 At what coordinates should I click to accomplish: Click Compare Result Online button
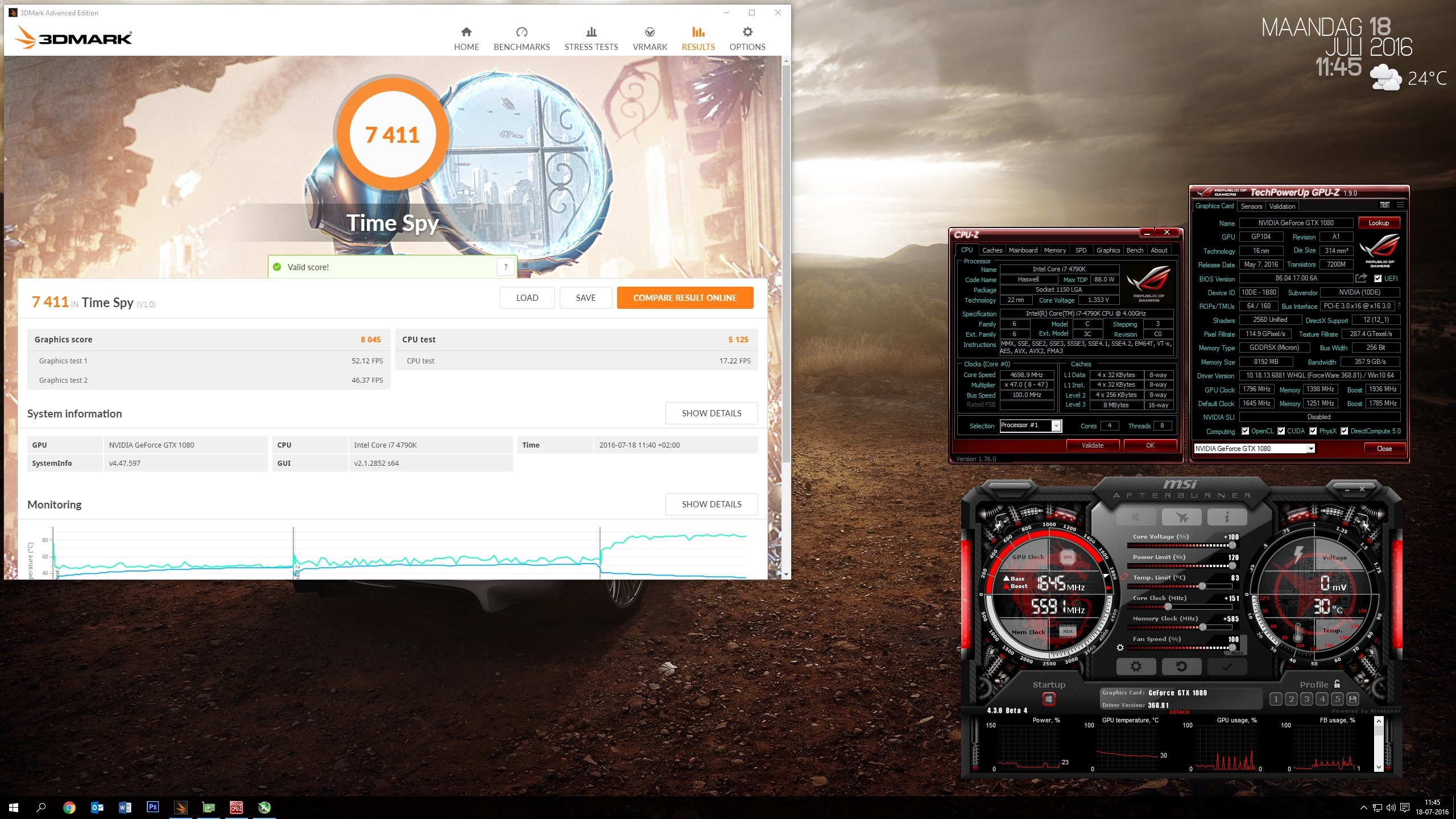tap(685, 298)
